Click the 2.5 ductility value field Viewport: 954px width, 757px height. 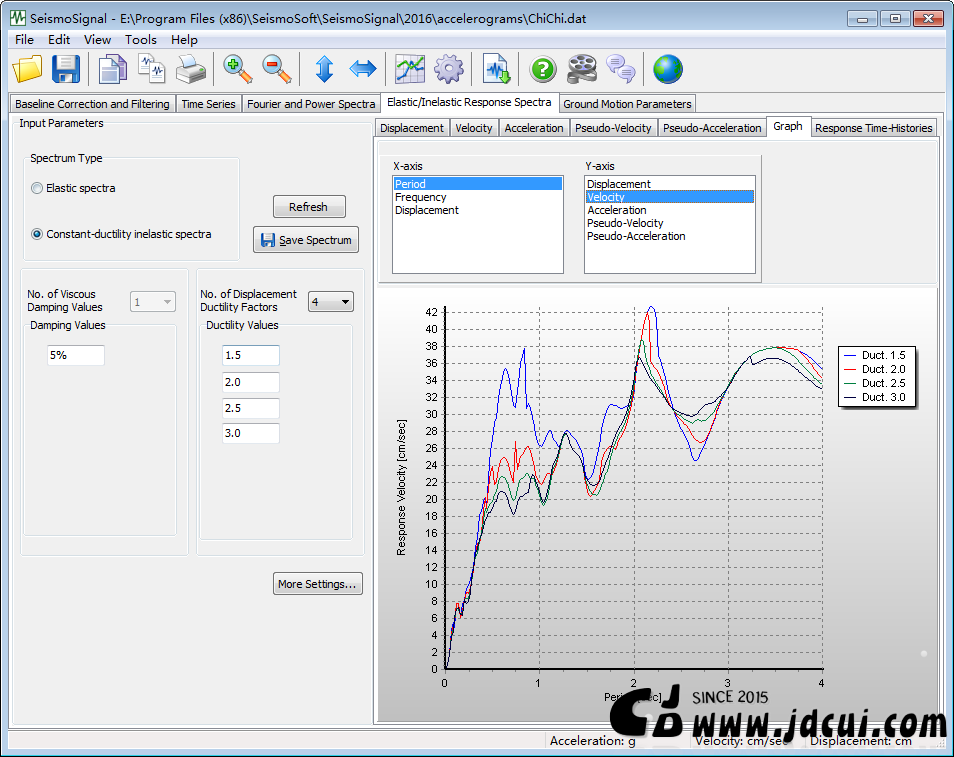251,408
